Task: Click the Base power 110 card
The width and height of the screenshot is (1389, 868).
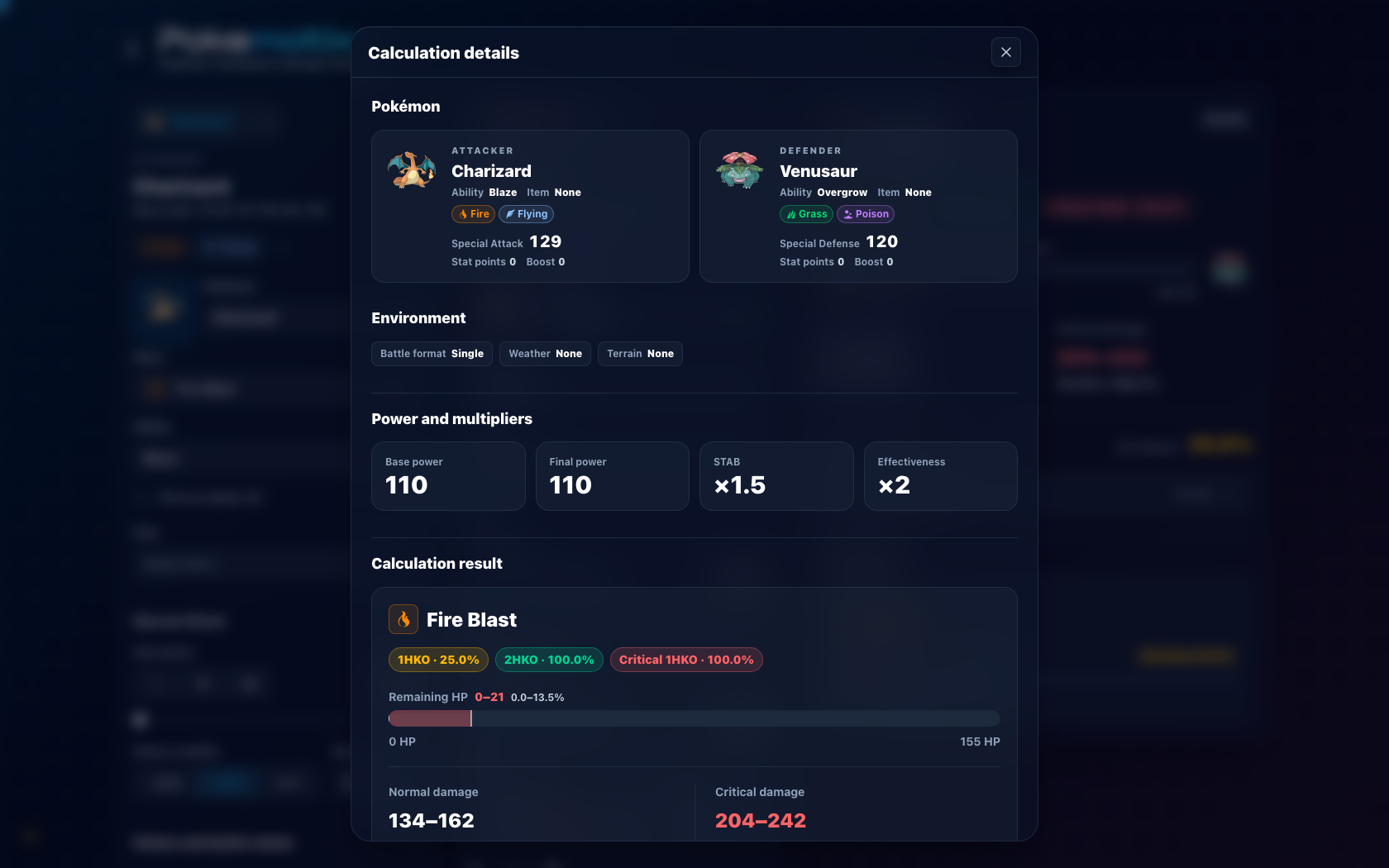Action: click(x=448, y=476)
